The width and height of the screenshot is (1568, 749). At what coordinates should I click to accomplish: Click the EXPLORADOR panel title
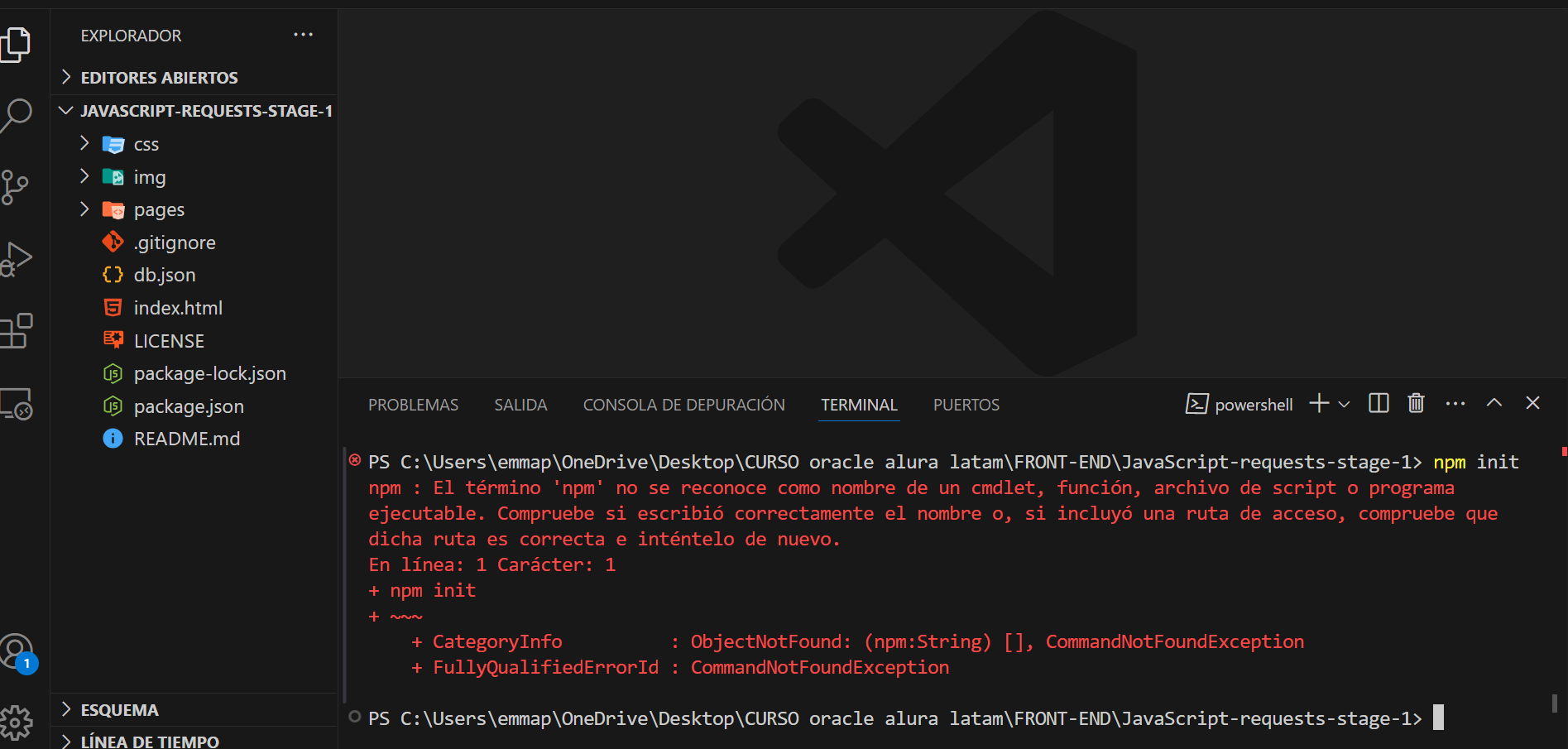pos(131,36)
